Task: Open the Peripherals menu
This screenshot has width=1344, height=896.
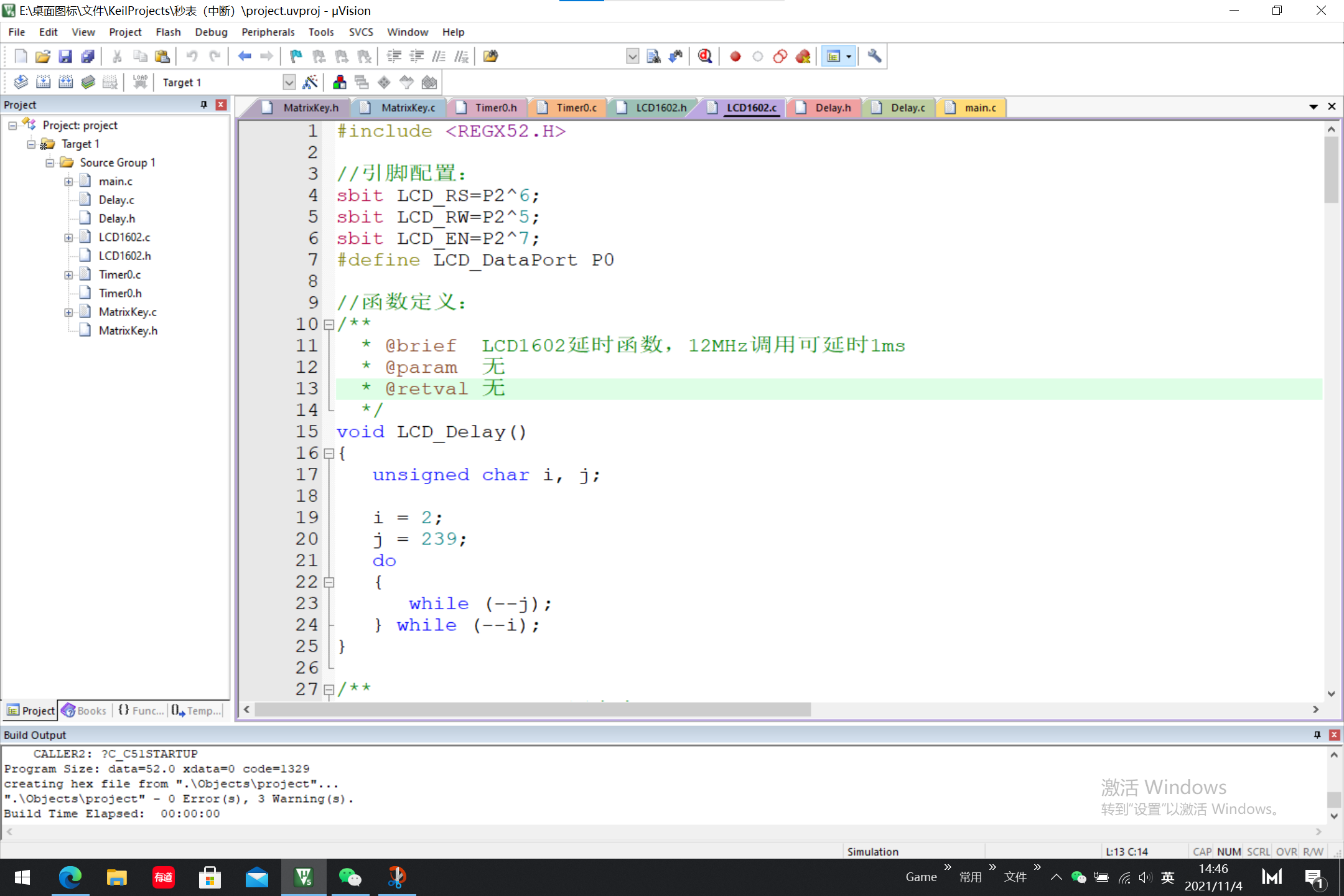Action: click(x=268, y=32)
